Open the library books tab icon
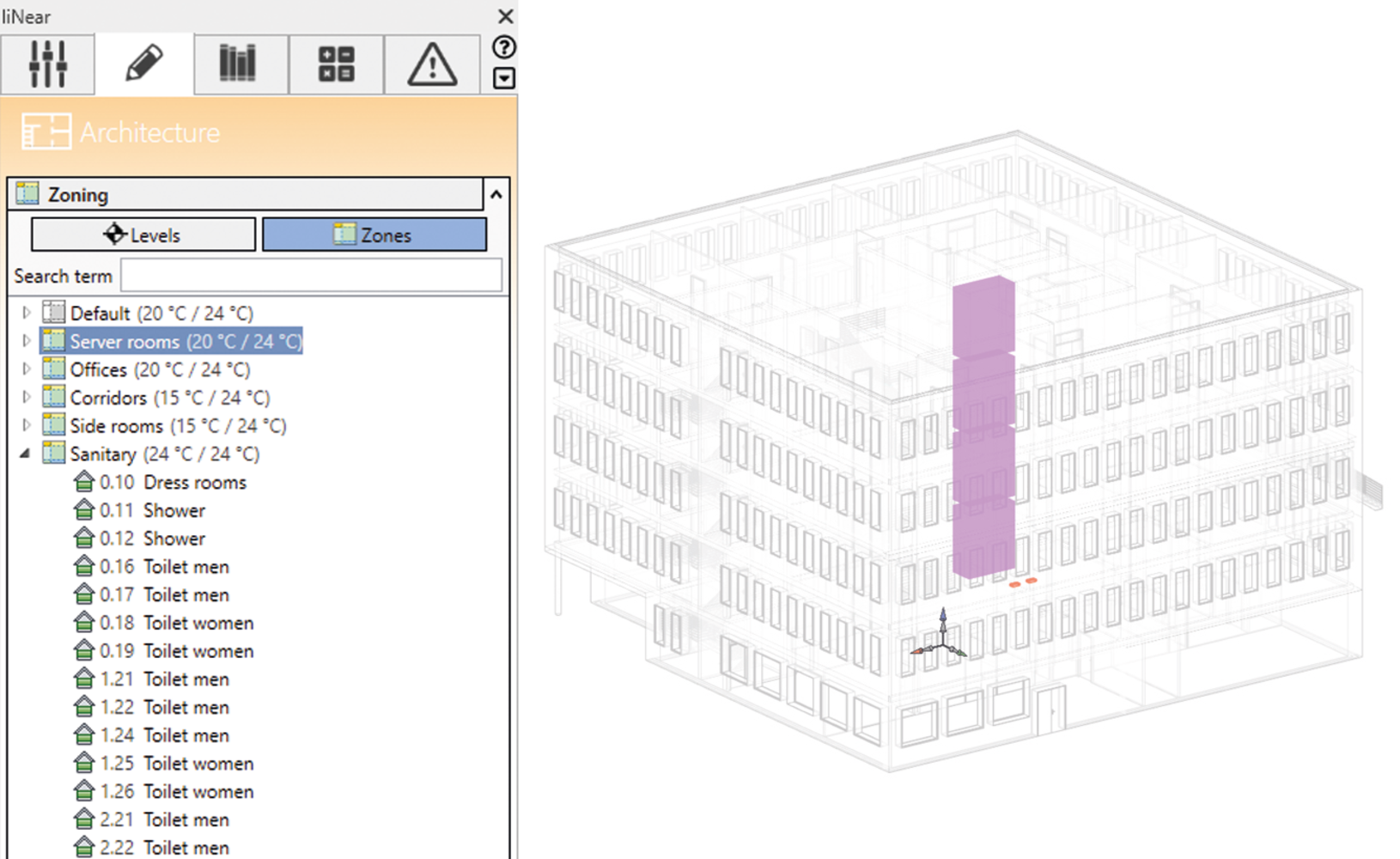Image resolution: width=1400 pixels, height=859 pixels. click(238, 64)
